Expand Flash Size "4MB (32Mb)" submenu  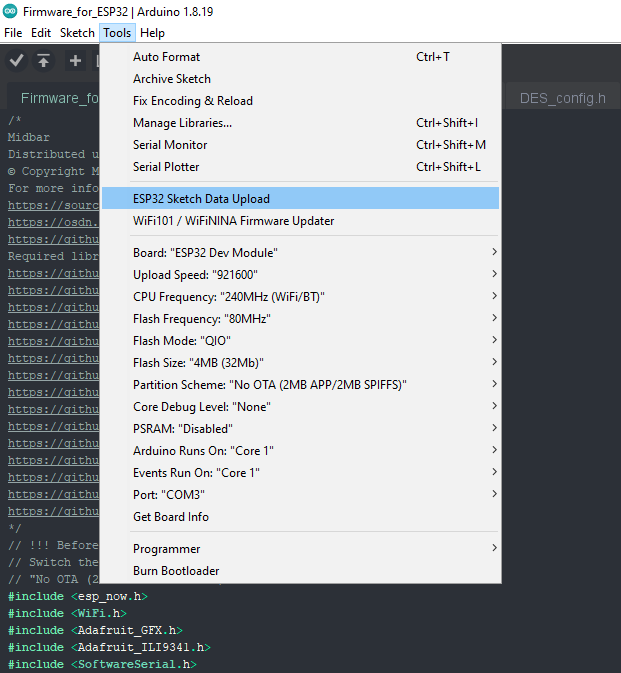(x=300, y=363)
